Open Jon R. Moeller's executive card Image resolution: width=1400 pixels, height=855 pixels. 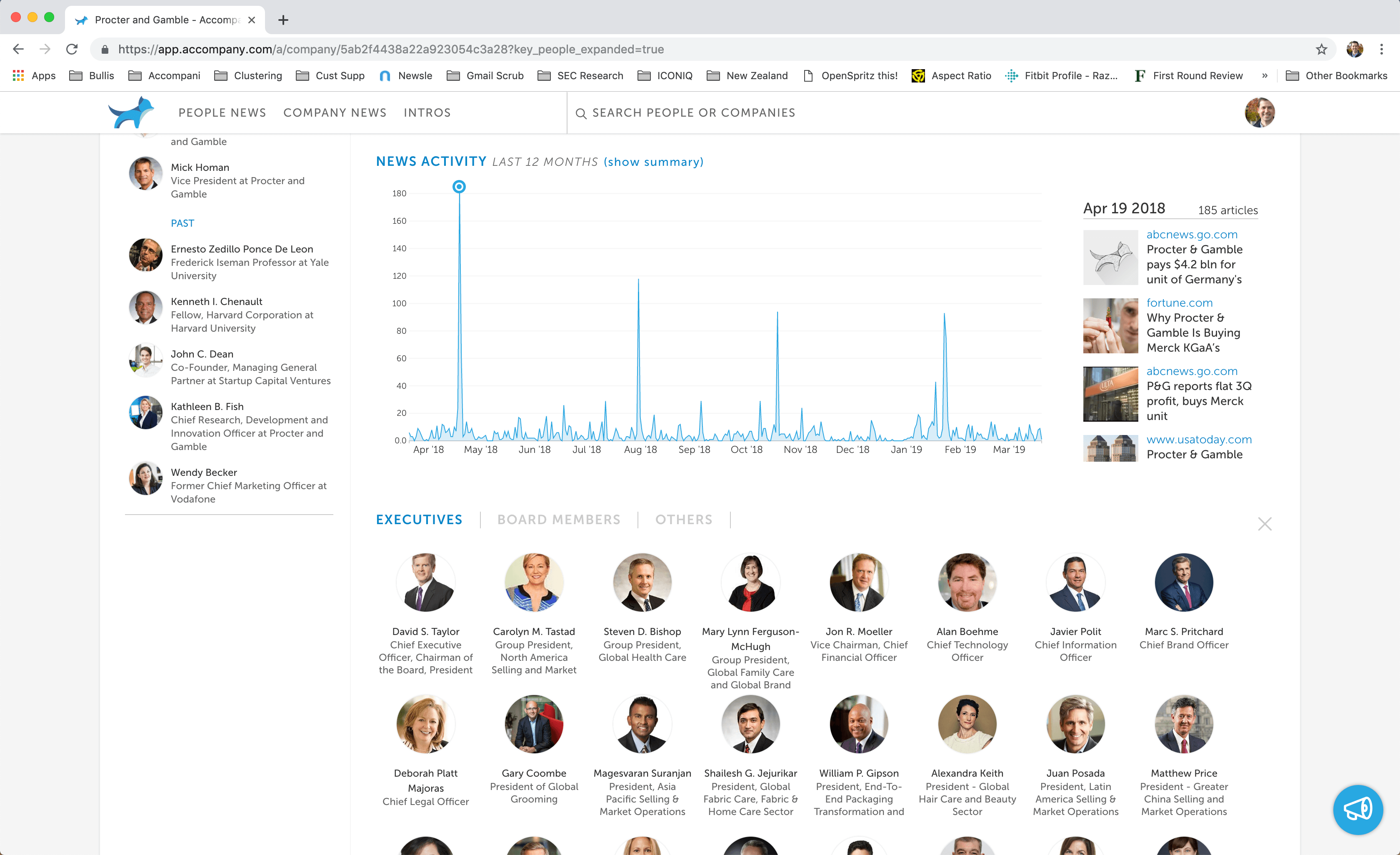(x=858, y=608)
